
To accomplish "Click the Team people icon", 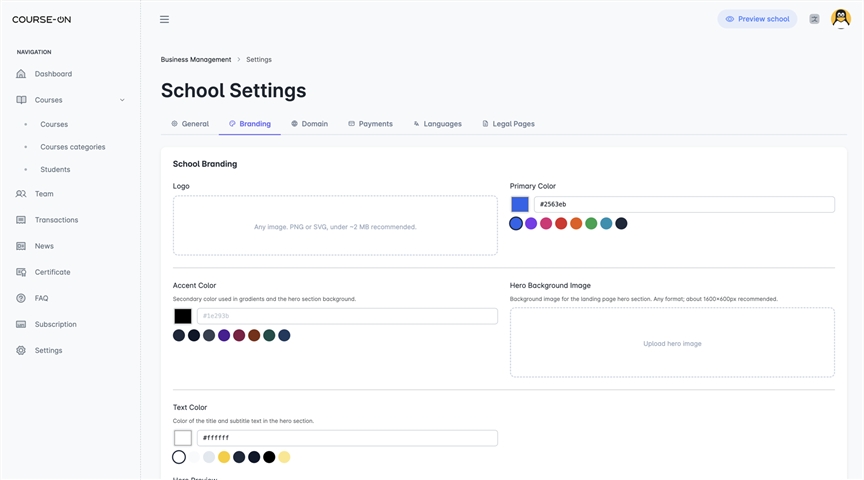I will [x=21, y=194].
